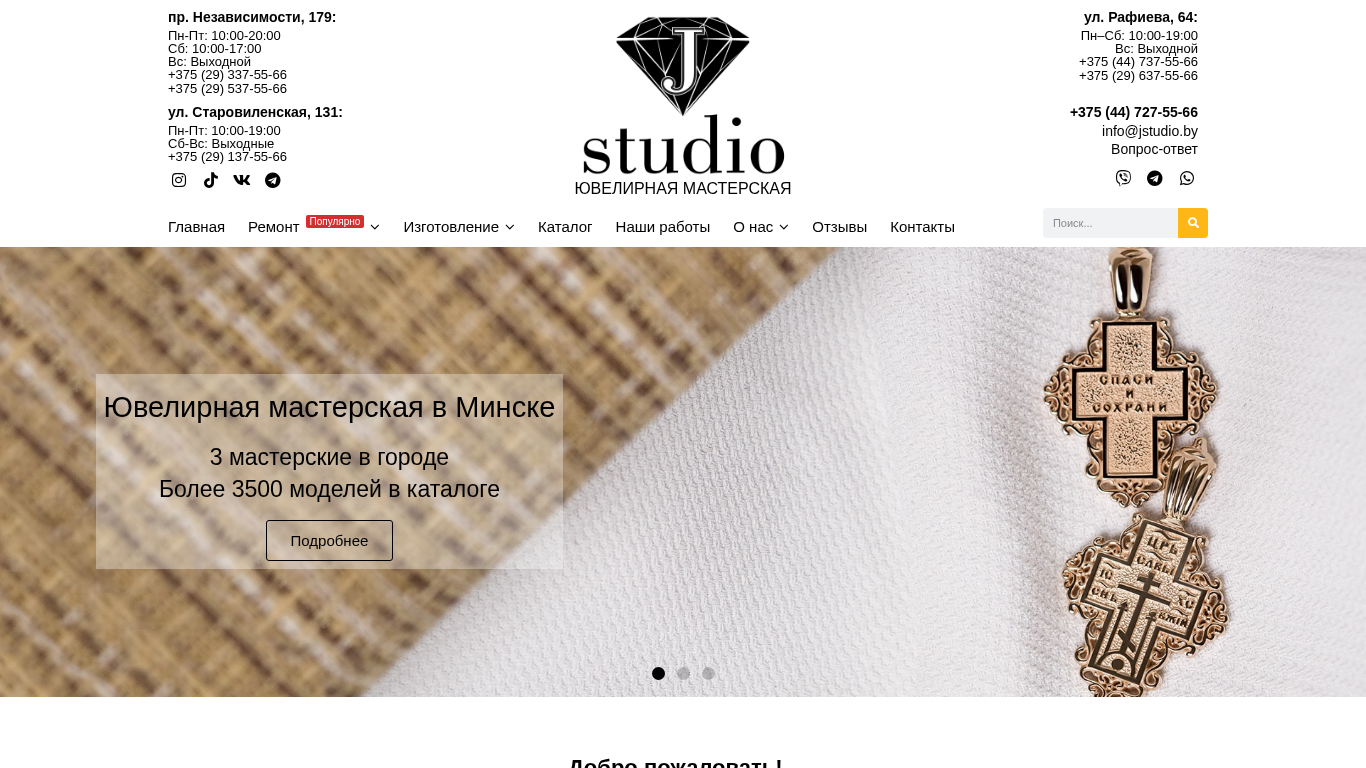Open the left Telegram channel icon

(x=273, y=180)
